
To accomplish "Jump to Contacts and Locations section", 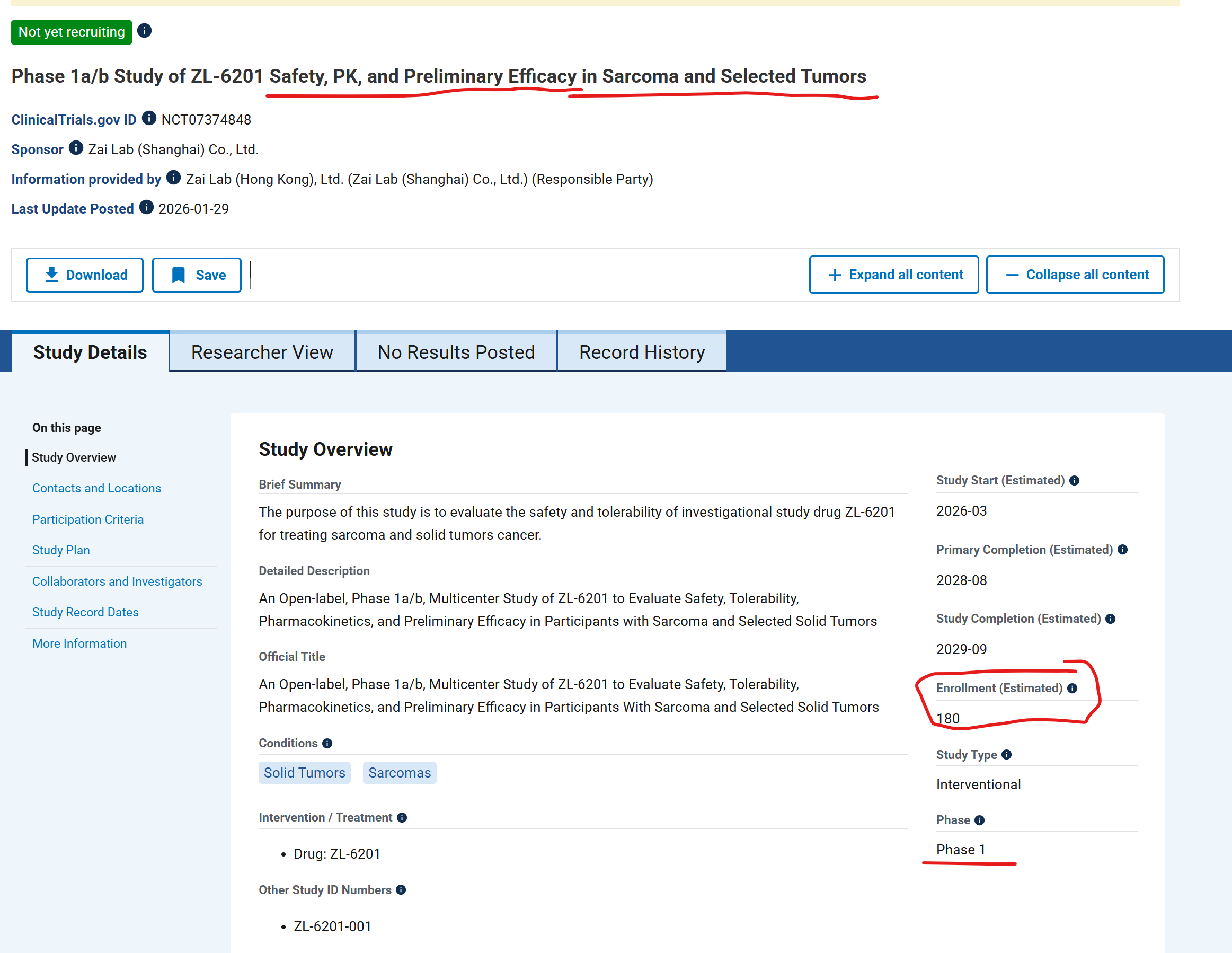I will click(x=96, y=488).
